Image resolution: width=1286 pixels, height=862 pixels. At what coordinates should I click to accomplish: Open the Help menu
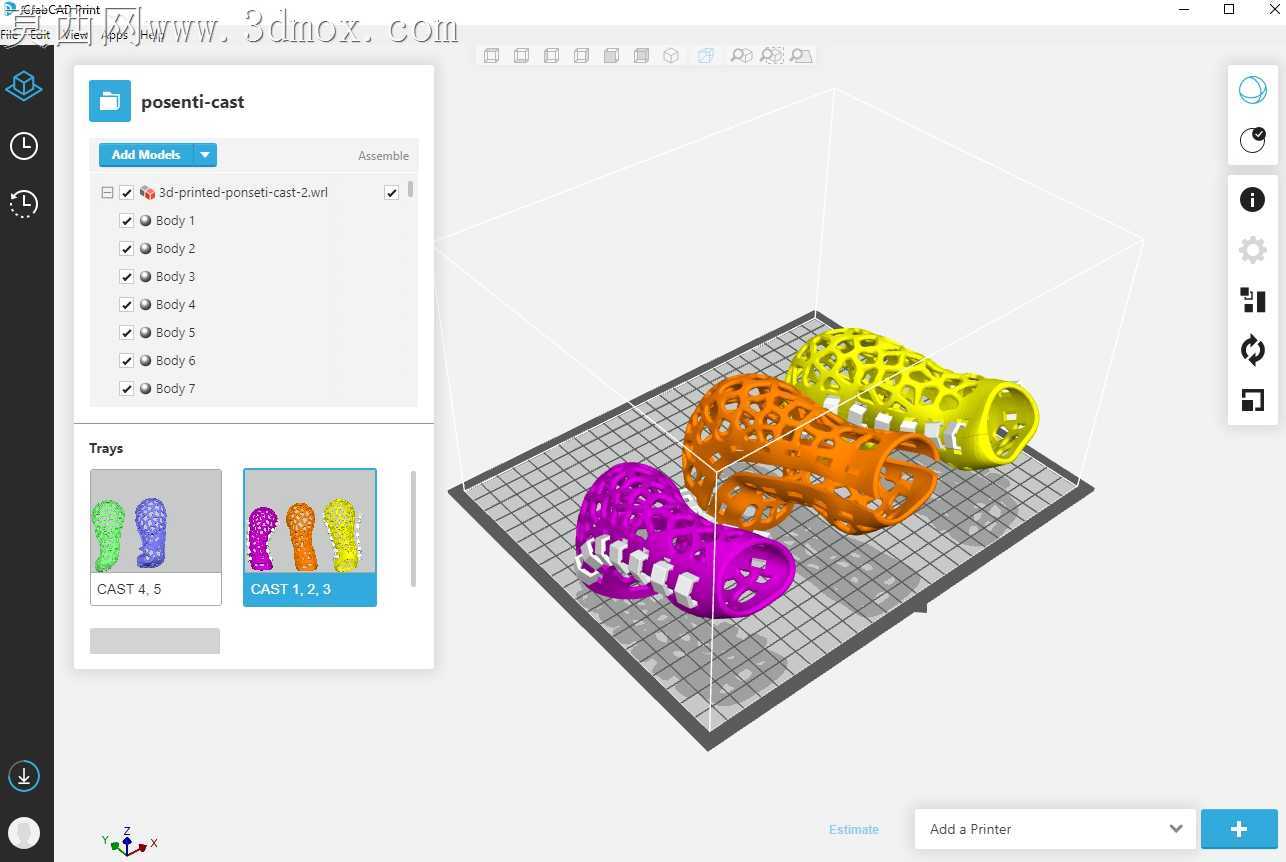(x=152, y=34)
